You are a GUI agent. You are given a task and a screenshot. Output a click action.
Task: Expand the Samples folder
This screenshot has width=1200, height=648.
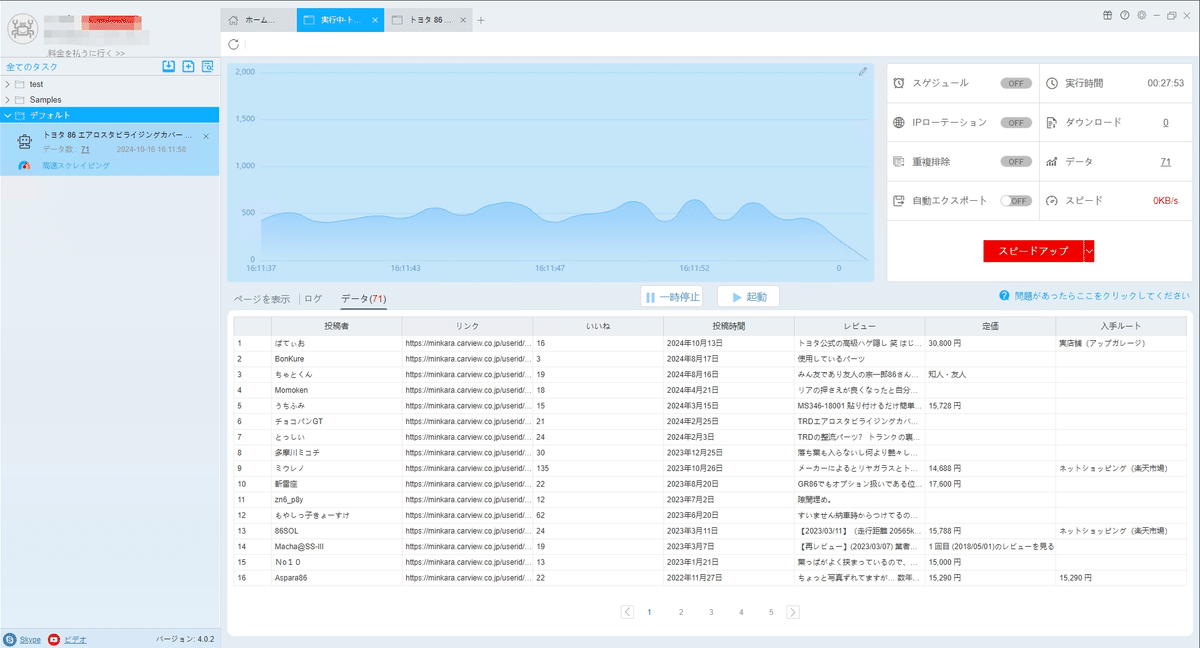click(8, 100)
